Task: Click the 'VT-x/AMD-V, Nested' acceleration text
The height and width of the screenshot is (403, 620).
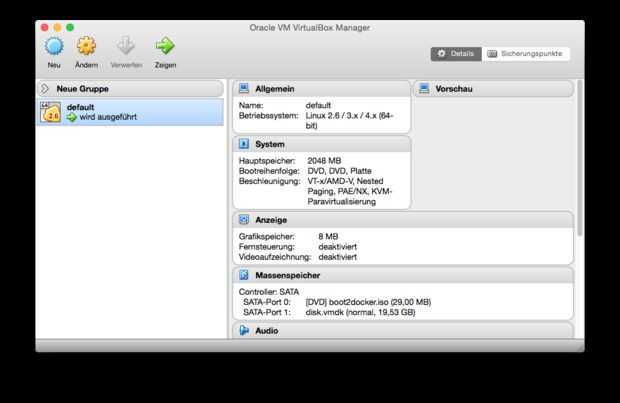Action: pos(346,181)
